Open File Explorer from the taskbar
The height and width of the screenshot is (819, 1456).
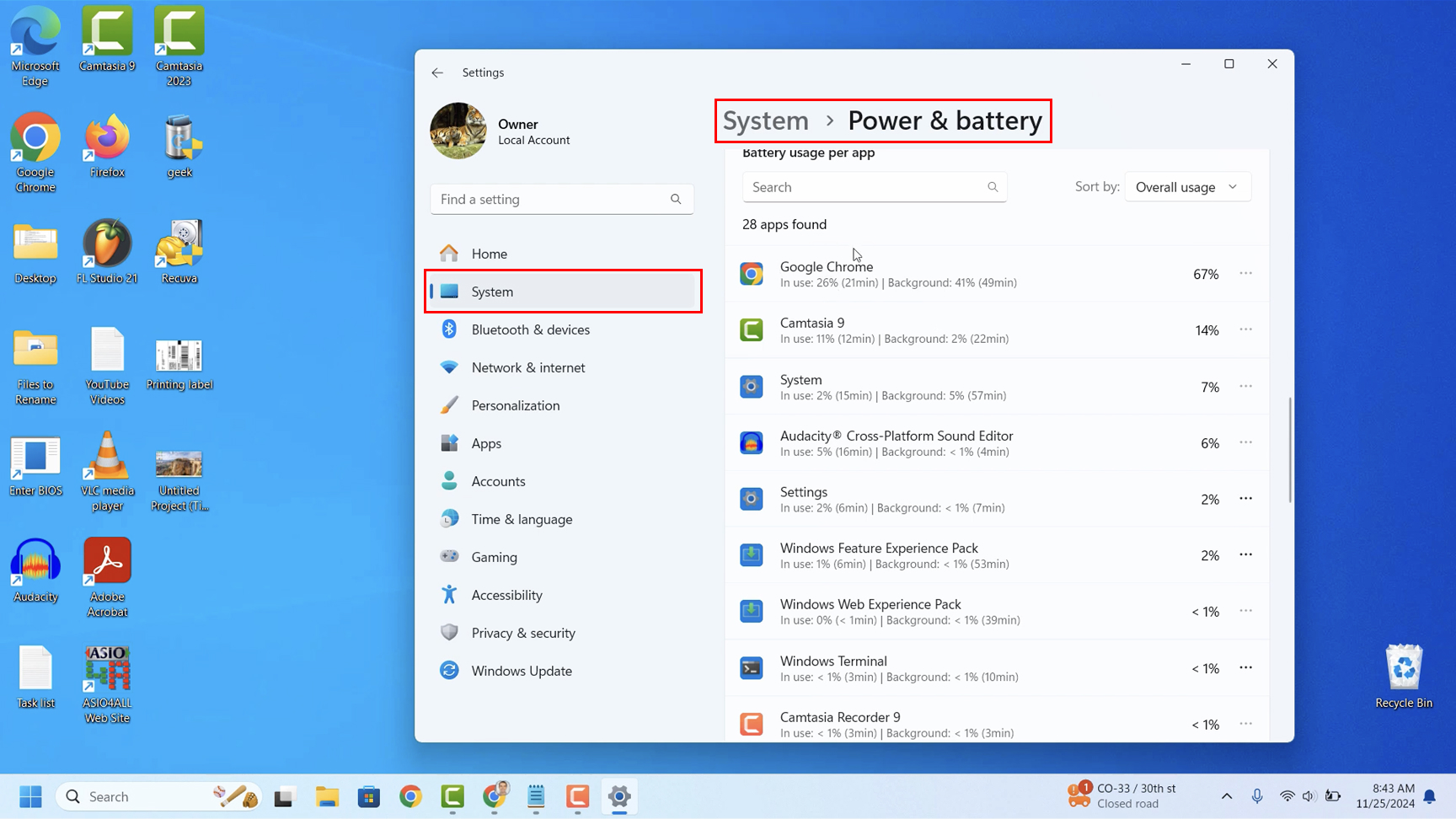[327, 796]
